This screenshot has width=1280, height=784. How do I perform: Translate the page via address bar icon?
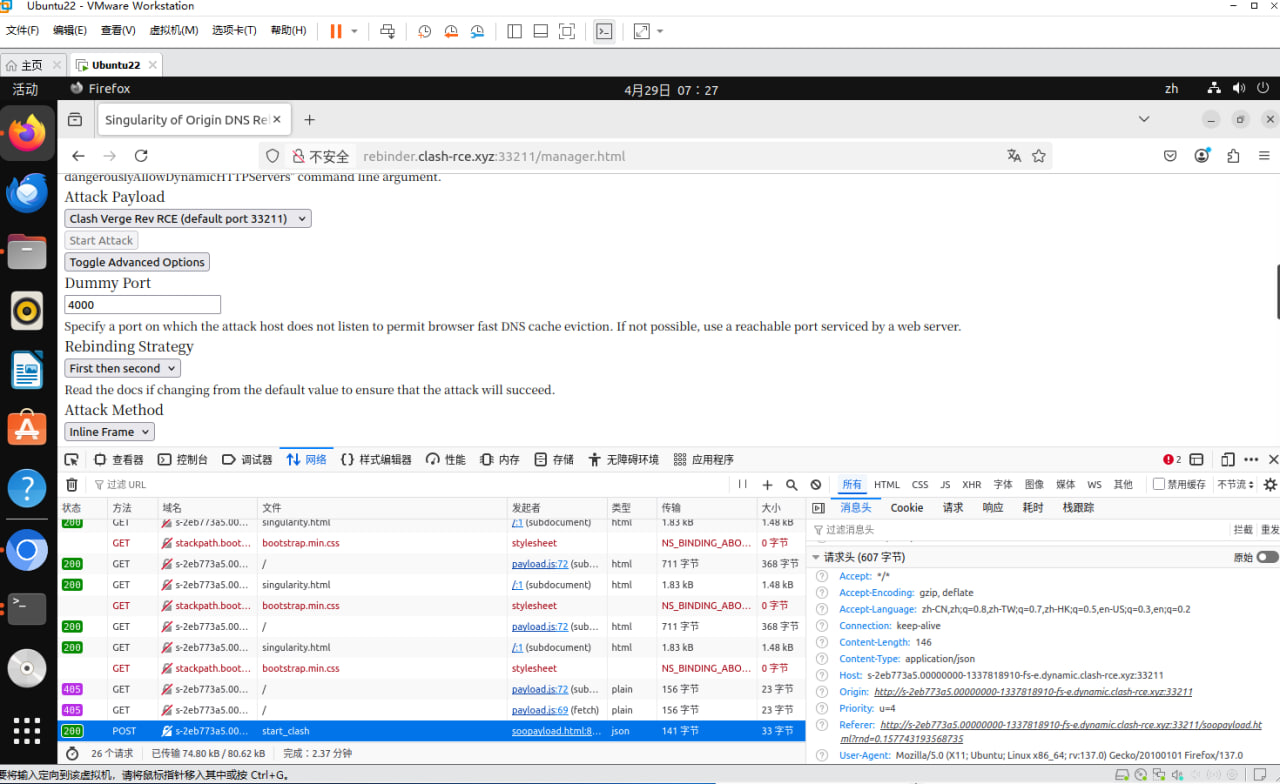click(x=1014, y=156)
